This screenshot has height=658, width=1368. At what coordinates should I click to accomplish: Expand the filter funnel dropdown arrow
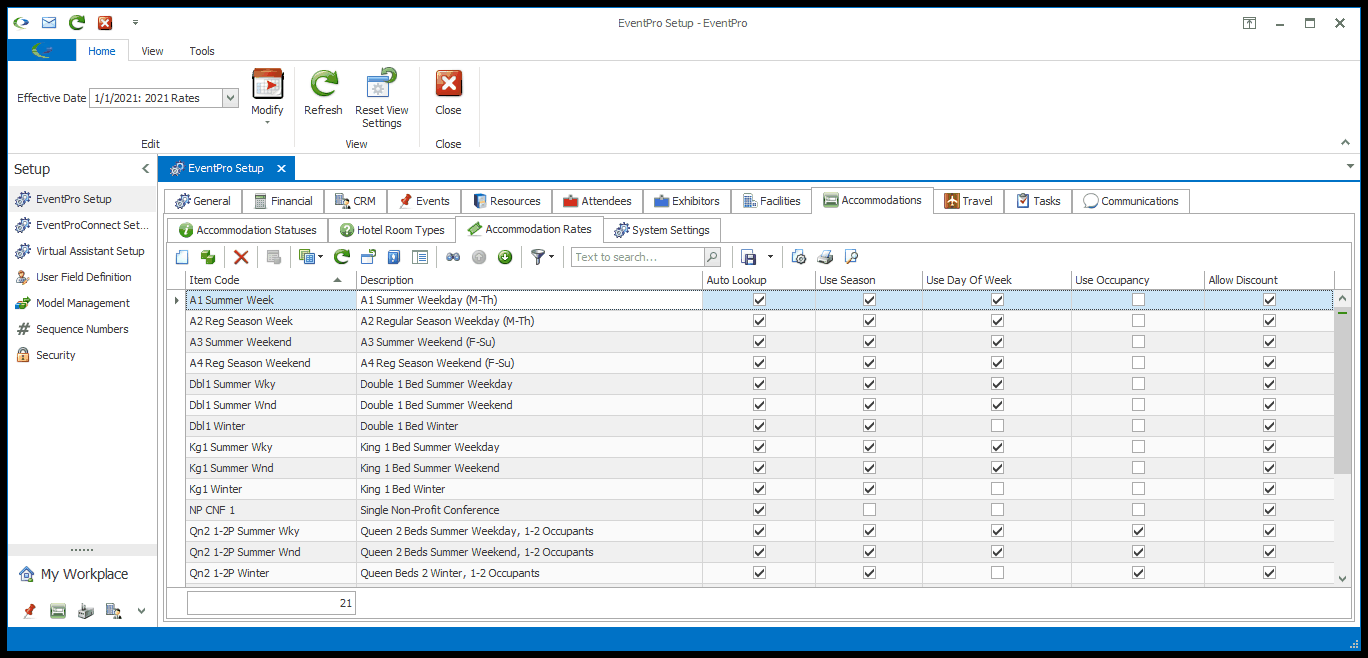click(551, 257)
